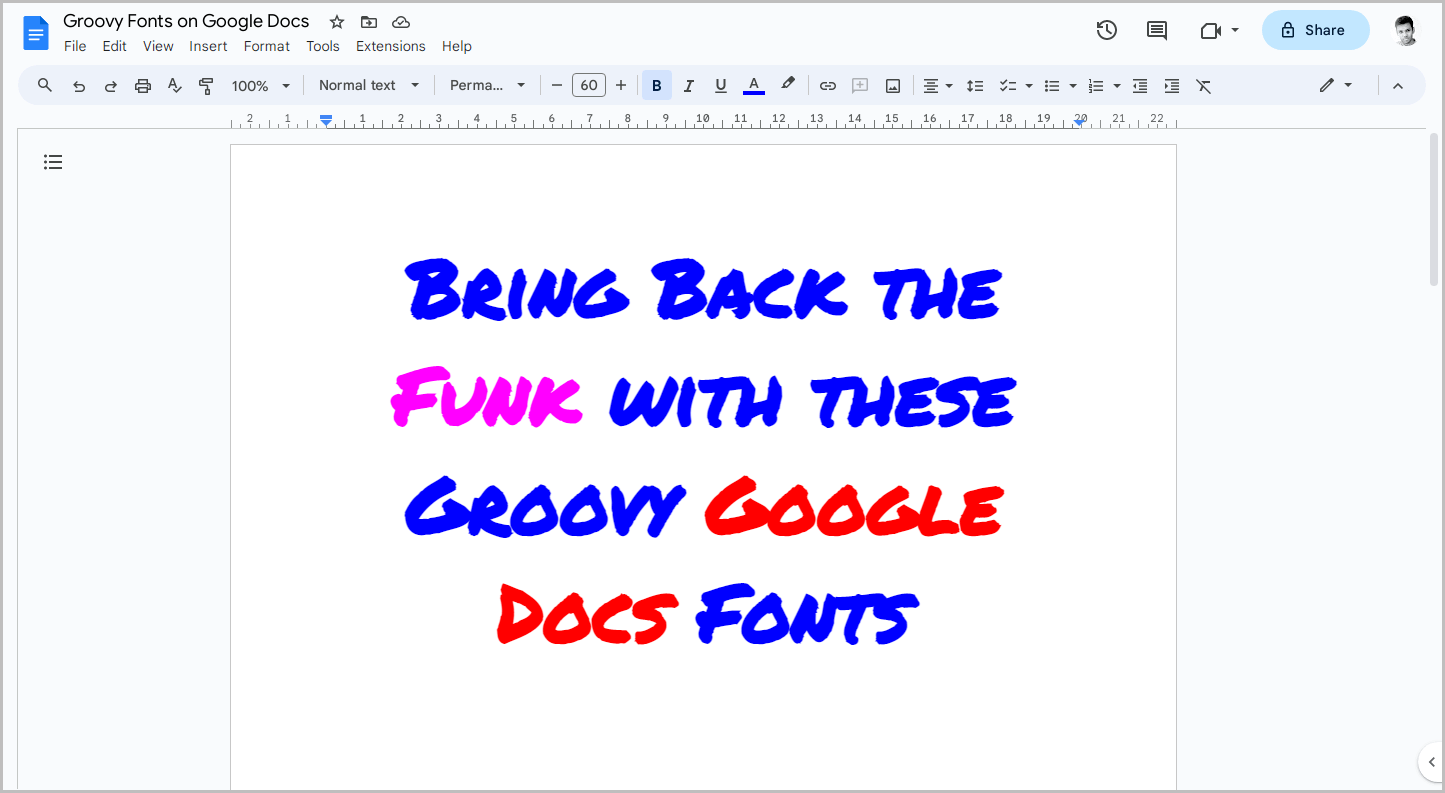The width and height of the screenshot is (1445, 793).
Task: Expand numbered list options arrow
Action: click(1117, 86)
